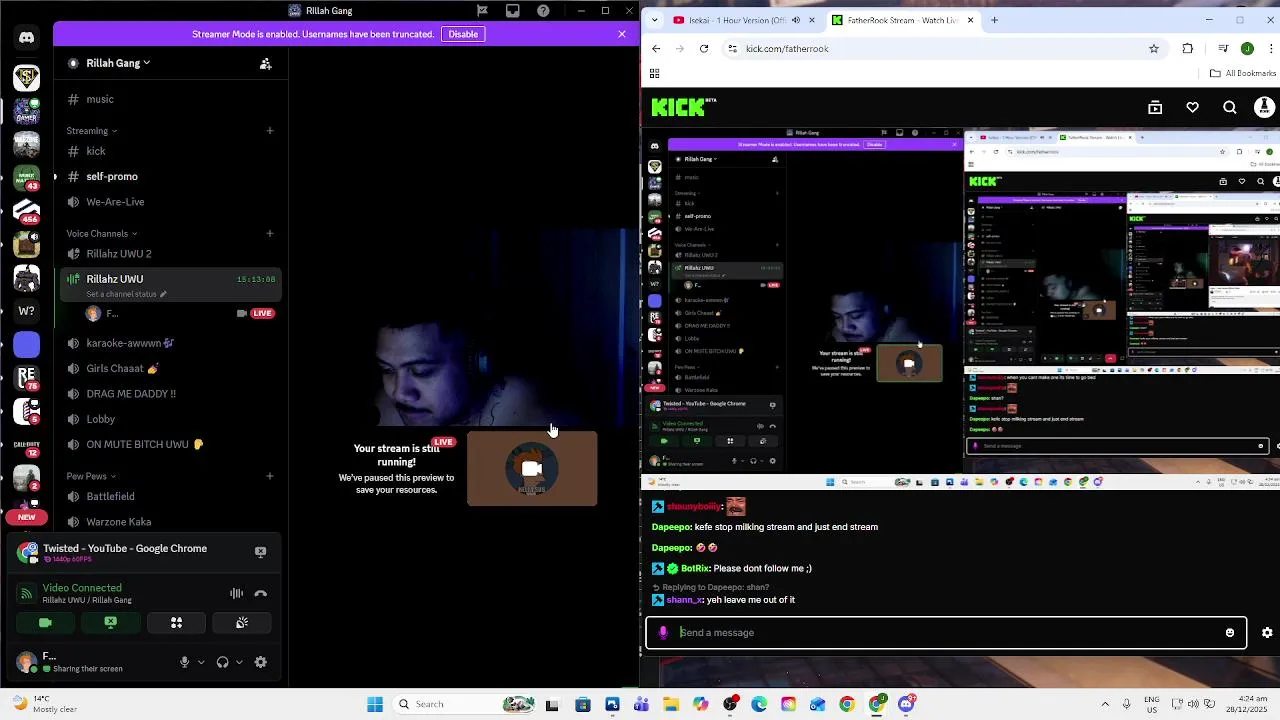The height and width of the screenshot is (720, 1280).
Task: Expand Rillah Gang server dropdown
Action: pyautogui.click(x=118, y=63)
